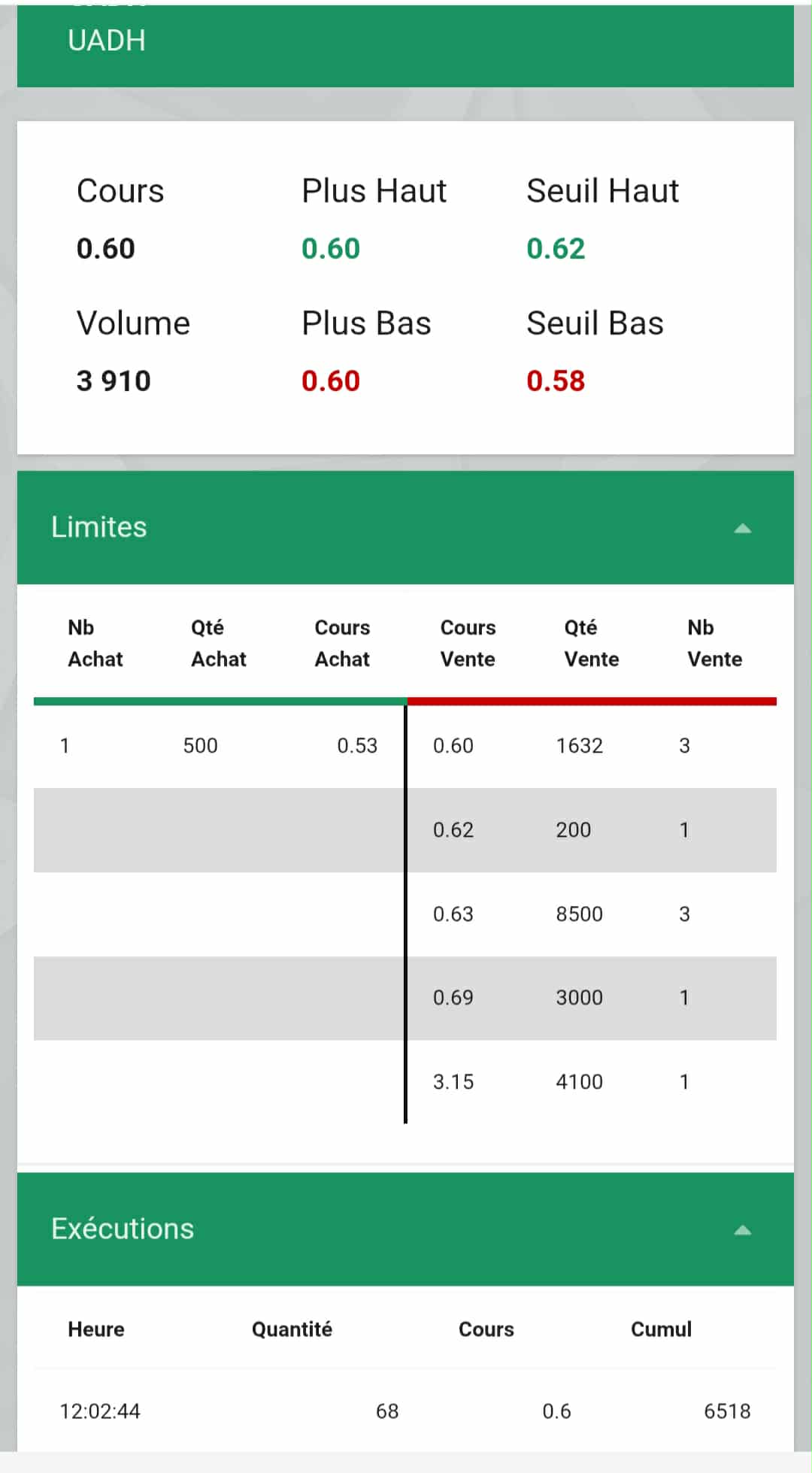Select Seuil Haut value 0.62
812x1473 pixels.
(x=556, y=249)
